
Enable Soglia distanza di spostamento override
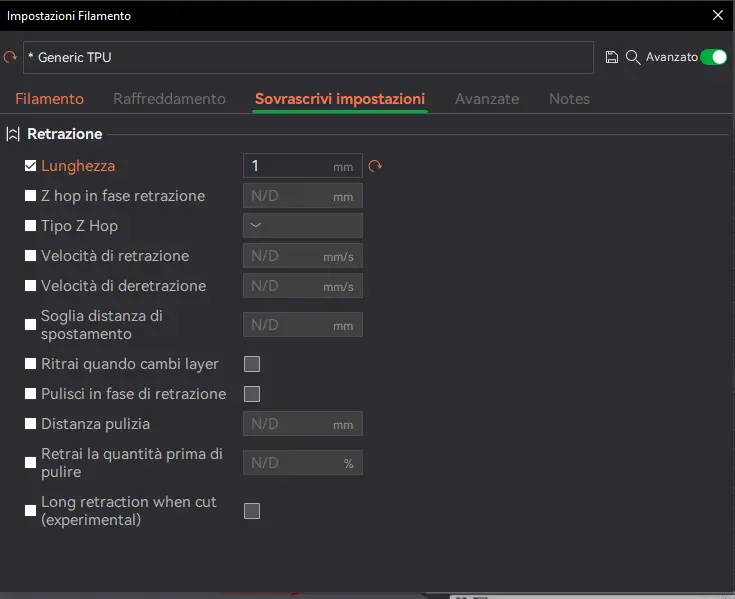(x=30, y=325)
